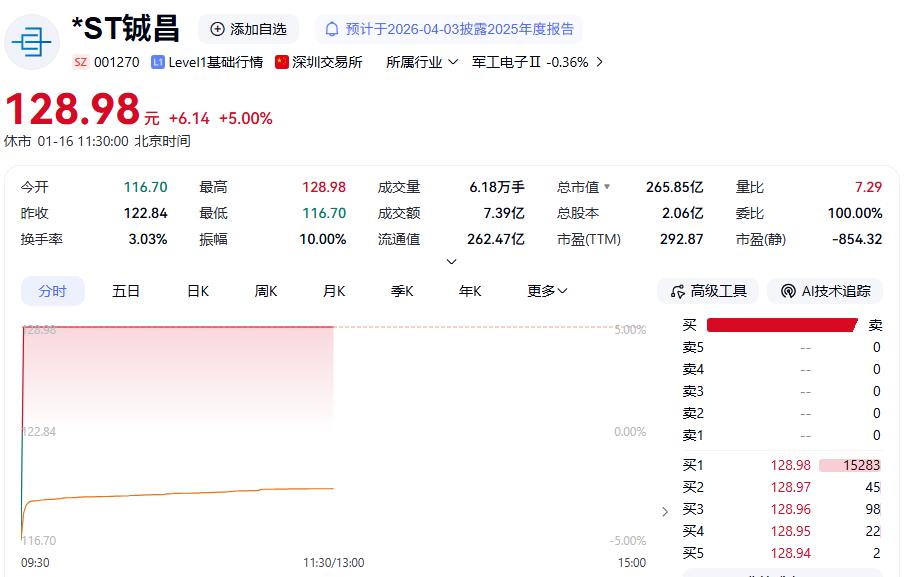Switch to the 五日 chart tab
Image resolution: width=910 pixels, height=577 pixels.
point(126,291)
